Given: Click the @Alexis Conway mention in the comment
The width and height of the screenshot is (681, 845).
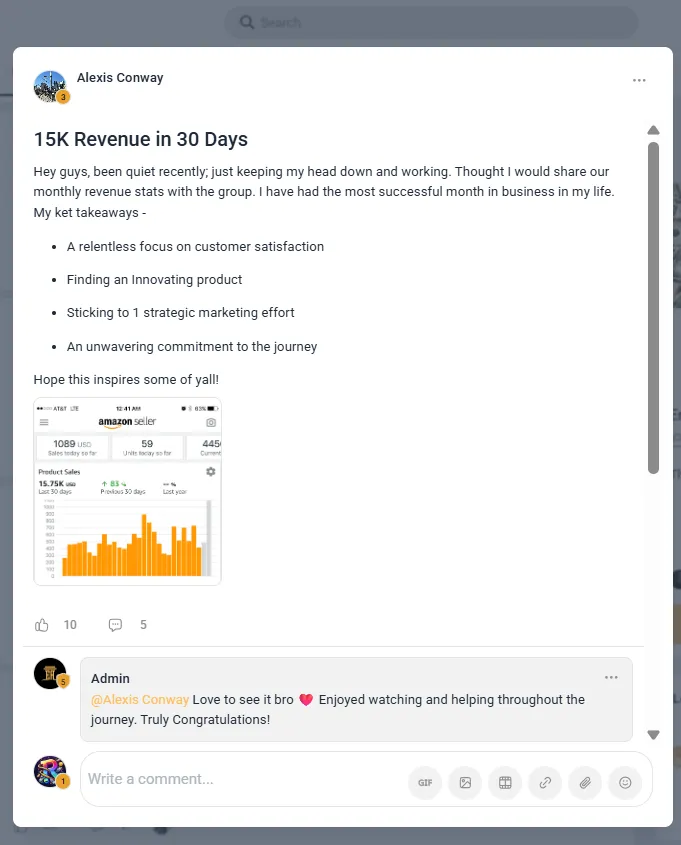Looking at the screenshot, I should pos(140,699).
